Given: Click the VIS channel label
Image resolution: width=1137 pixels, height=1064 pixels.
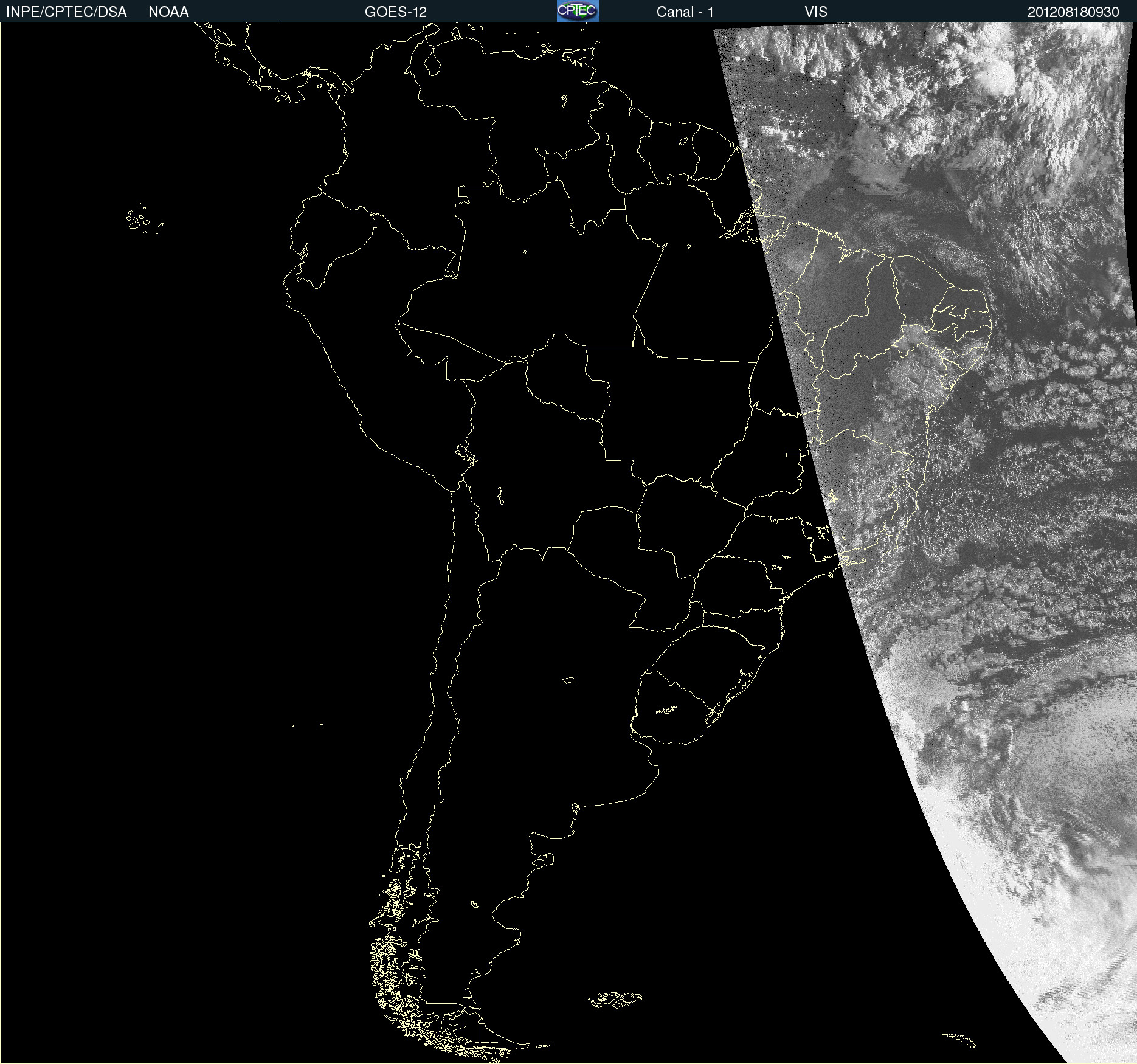Looking at the screenshot, I should 816,12.
